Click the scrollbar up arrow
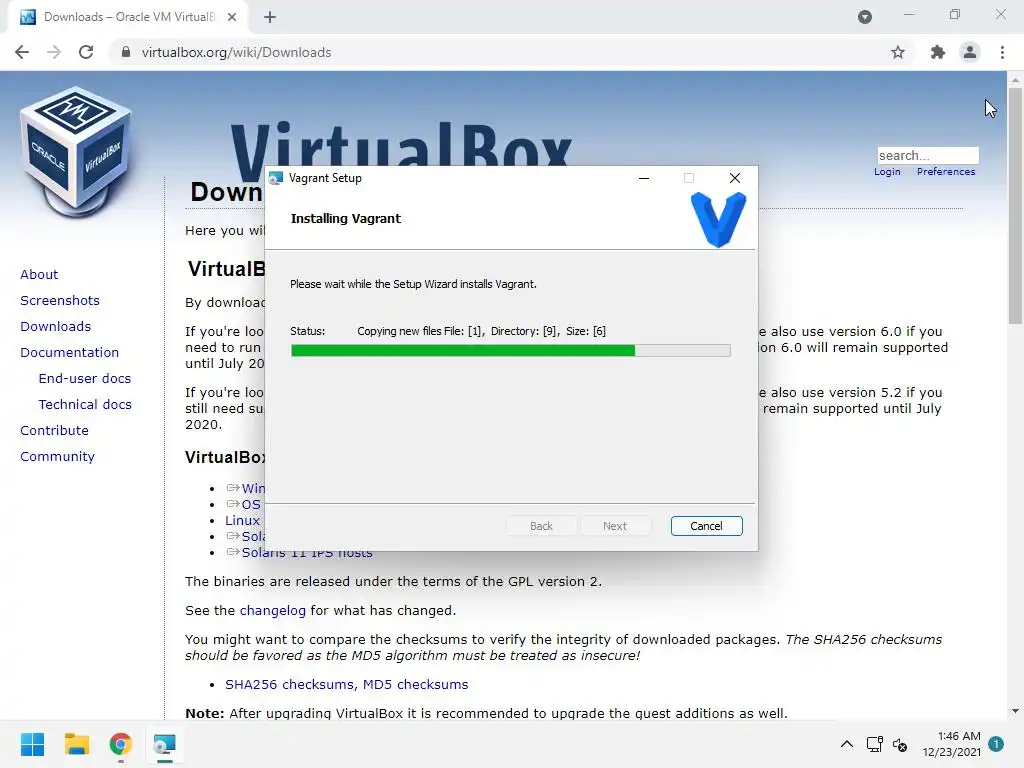The height and width of the screenshot is (768, 1024). point(1015,79)
